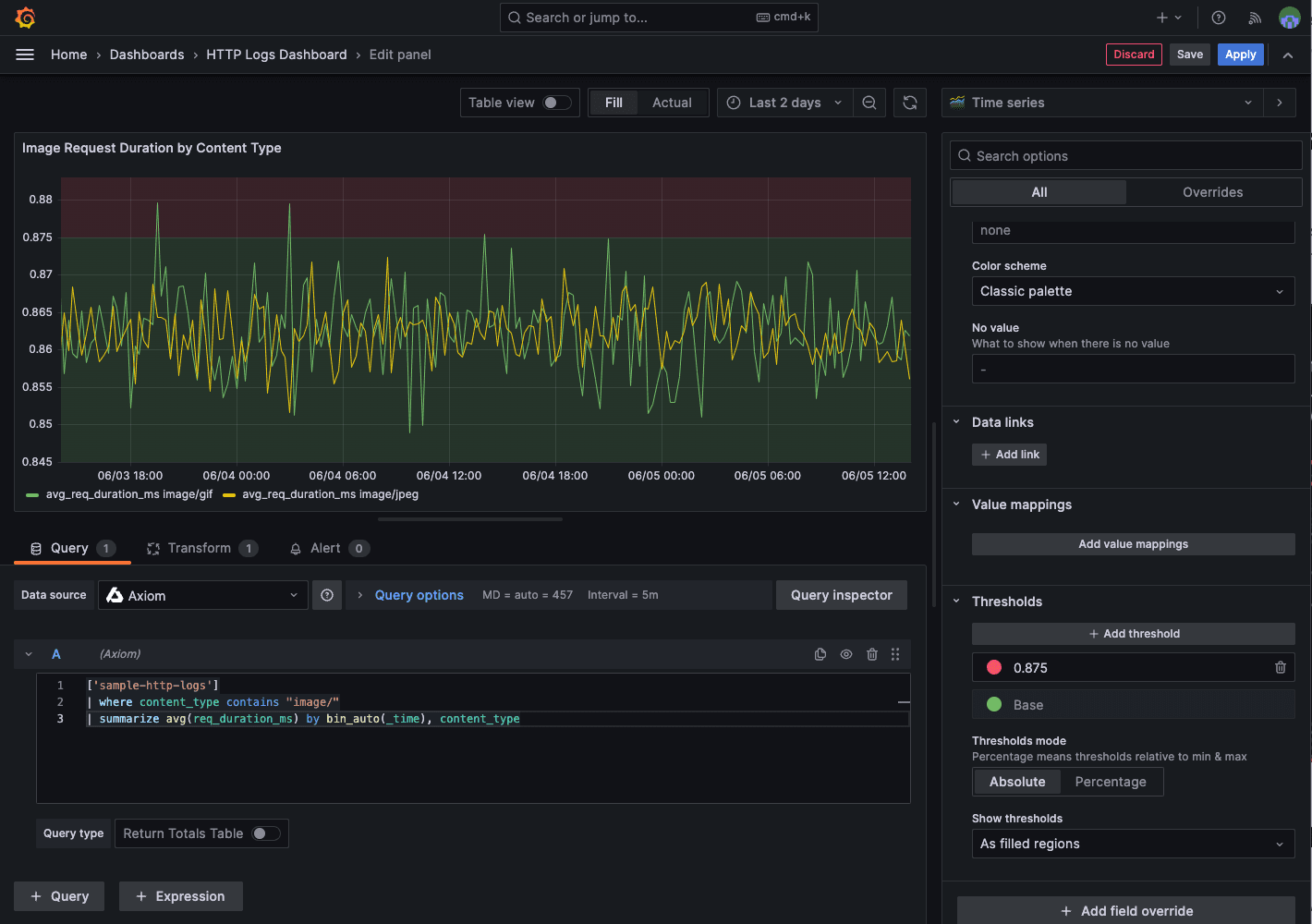Image resolution: width=1312 pixels, height=924 pixels.
Task: Select Absolute thresholds mode
Action: pos(1017,782)
